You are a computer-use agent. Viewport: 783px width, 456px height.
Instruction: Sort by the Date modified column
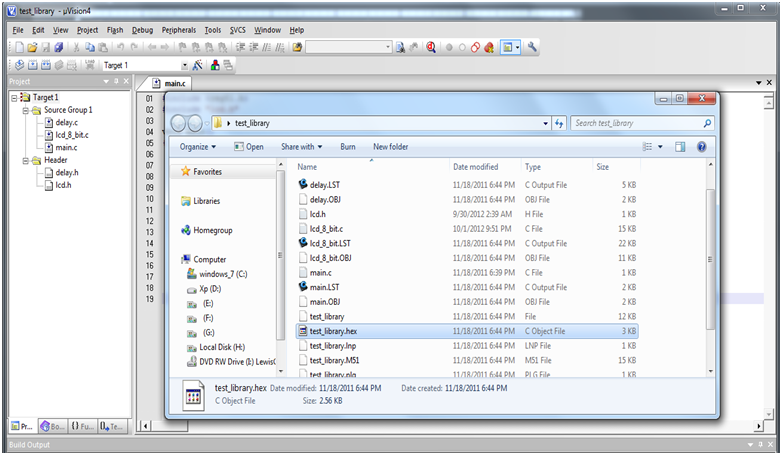(475, 167)
